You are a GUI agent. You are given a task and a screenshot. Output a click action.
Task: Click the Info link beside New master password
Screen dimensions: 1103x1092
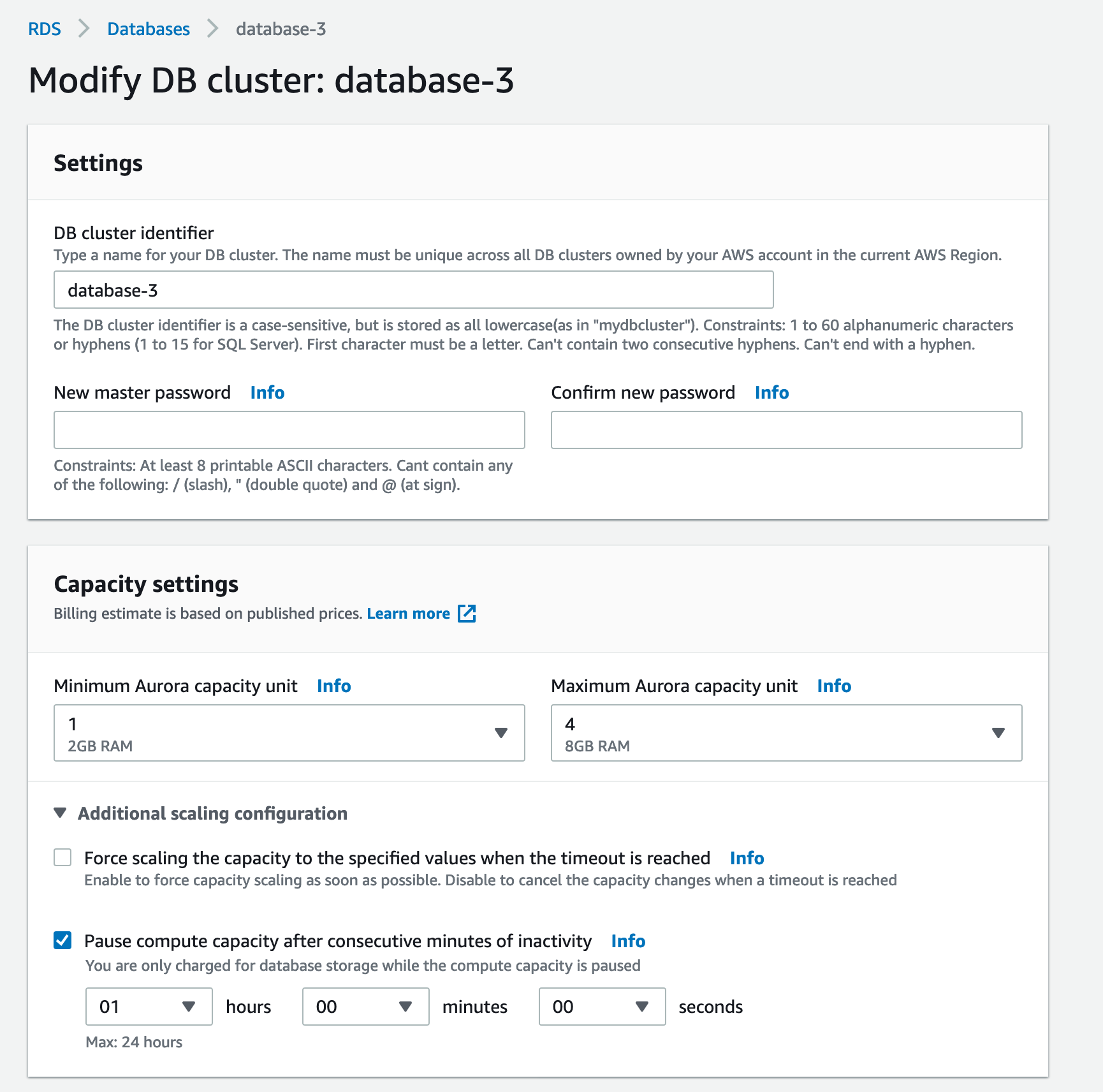coord(267,392)
